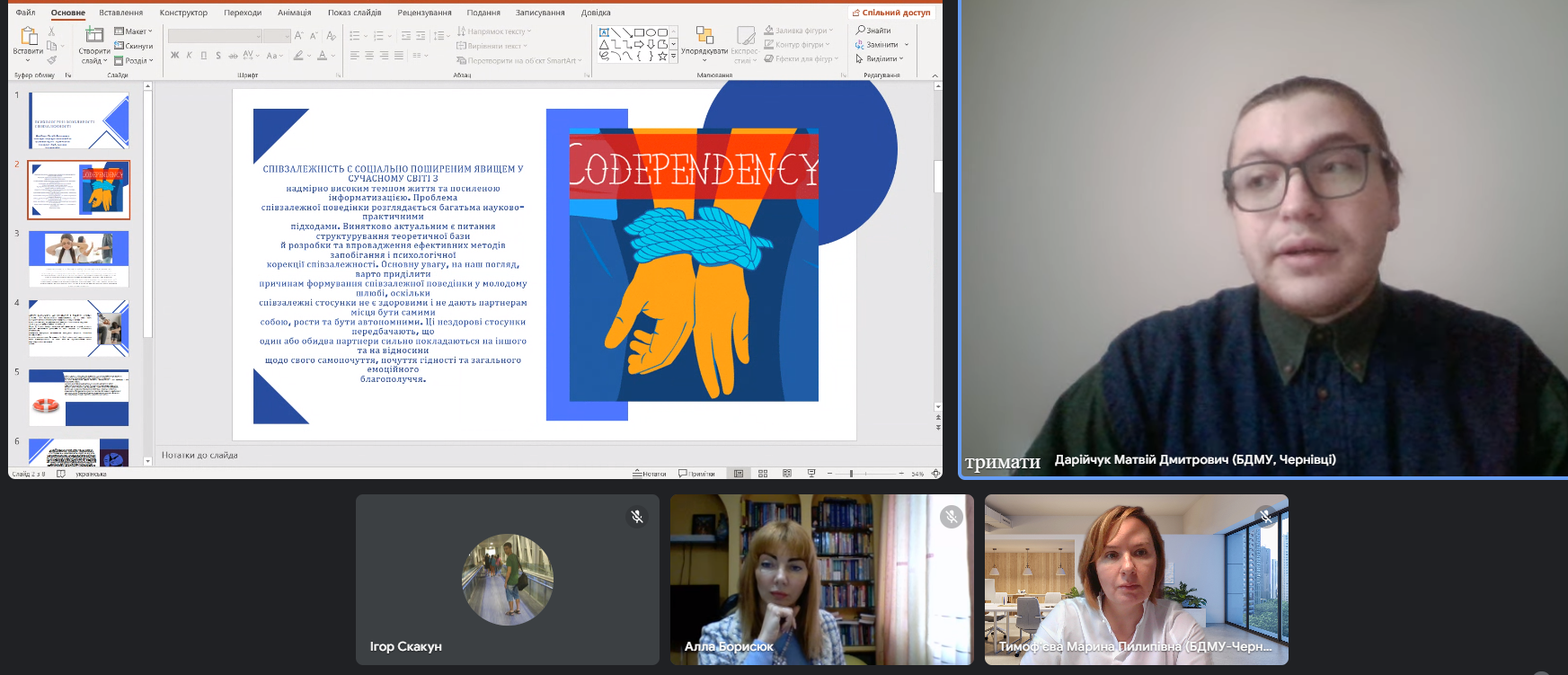The image size is (1568, 675).
Task: Toggle Bold (Ж) formatting
Action: pyautogui.click(x=174, y=56)
